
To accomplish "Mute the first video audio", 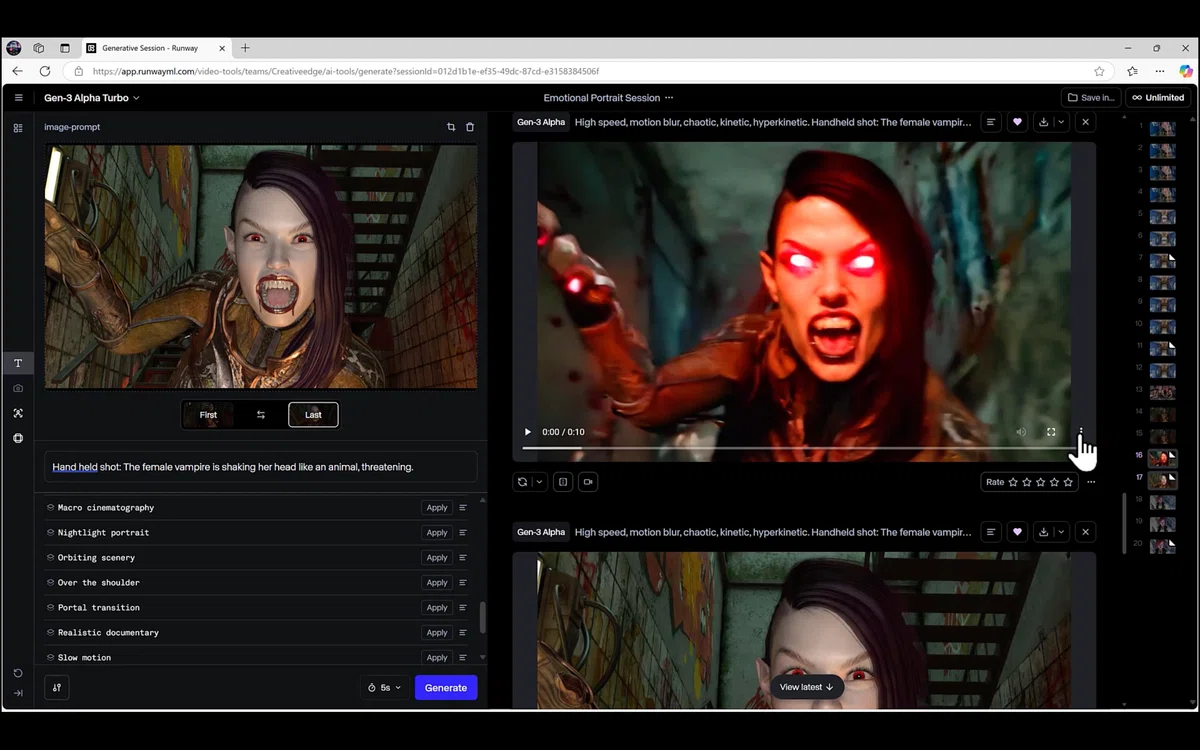I will pyautogui.click(x=1021, y=432).
